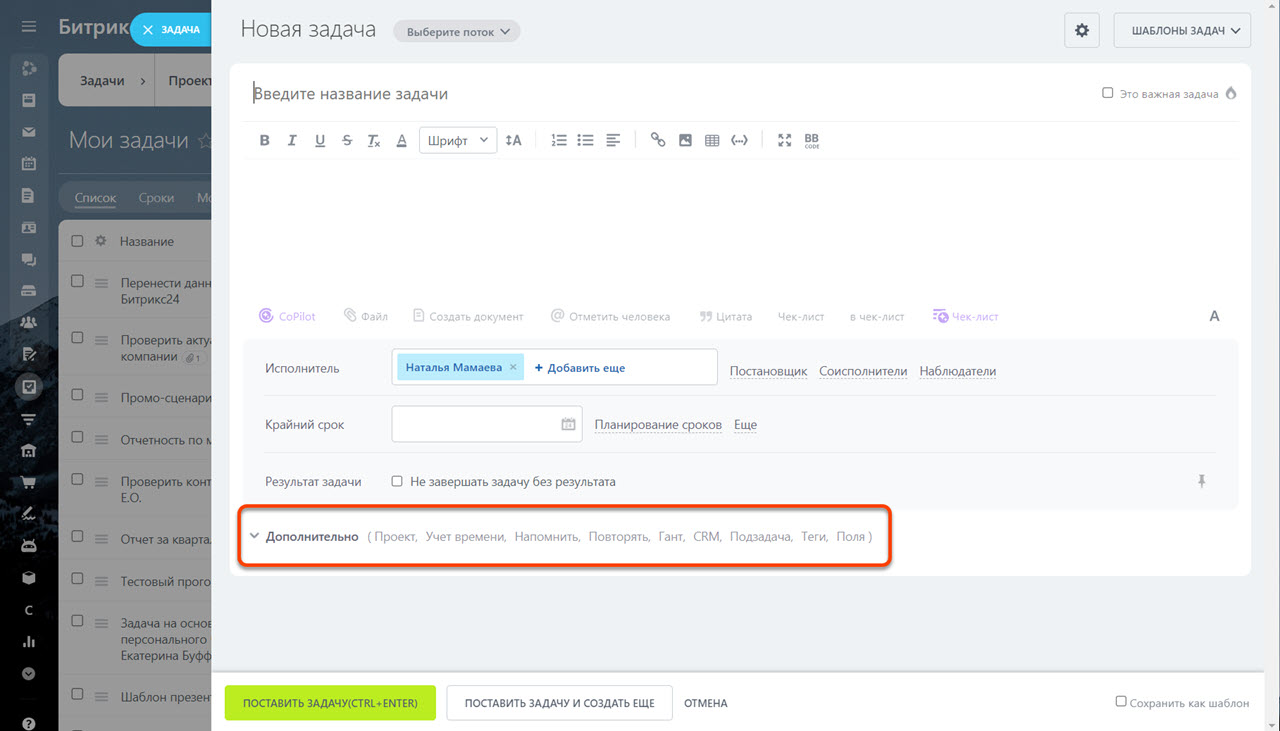Screen dimensions: 1280x731
Task: Underline text using the U icon
Action: (x=320, y=140)
